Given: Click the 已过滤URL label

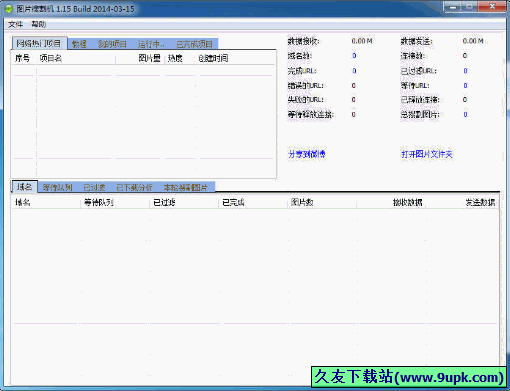Looking at the screenshot, I should (x=418, y=71).
